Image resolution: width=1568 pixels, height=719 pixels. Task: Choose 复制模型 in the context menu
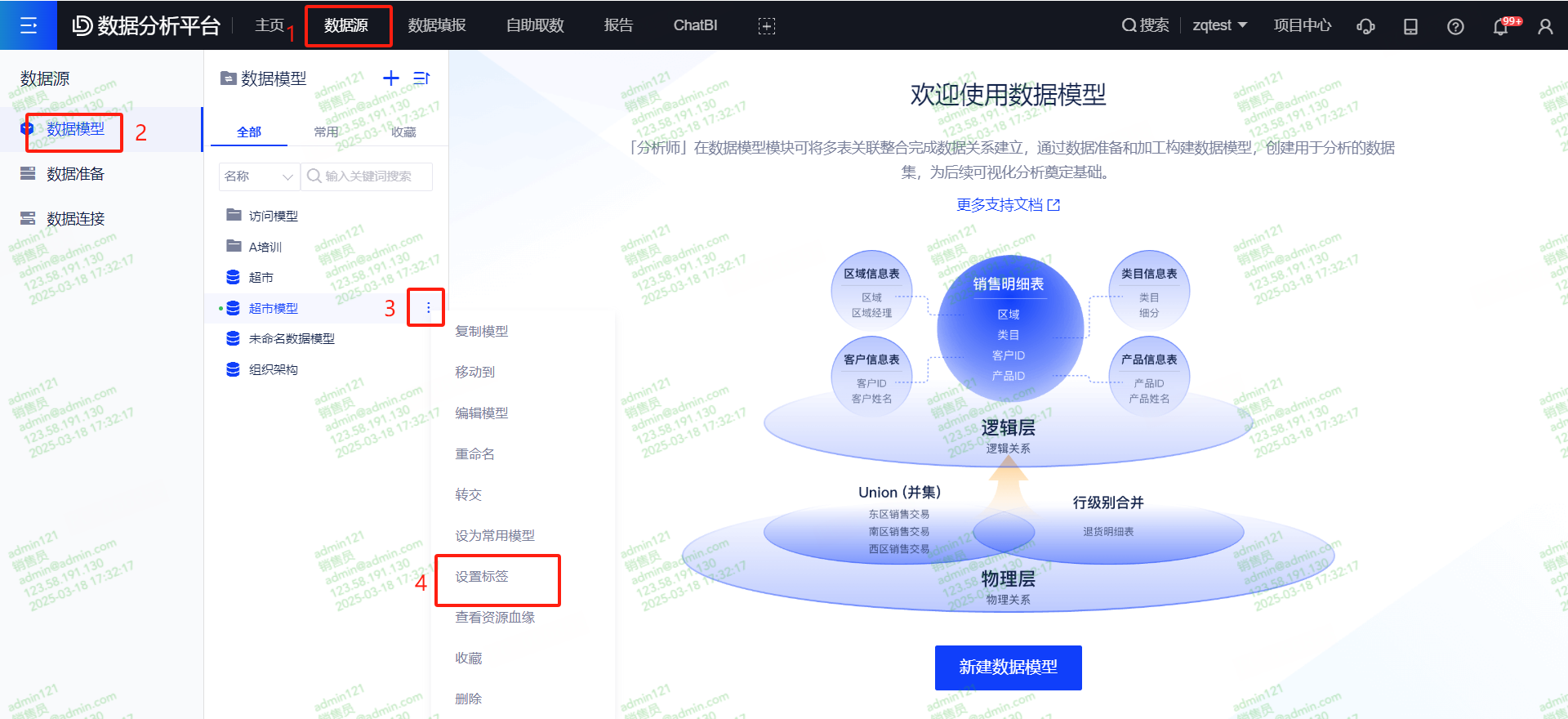tap(482, 332)
